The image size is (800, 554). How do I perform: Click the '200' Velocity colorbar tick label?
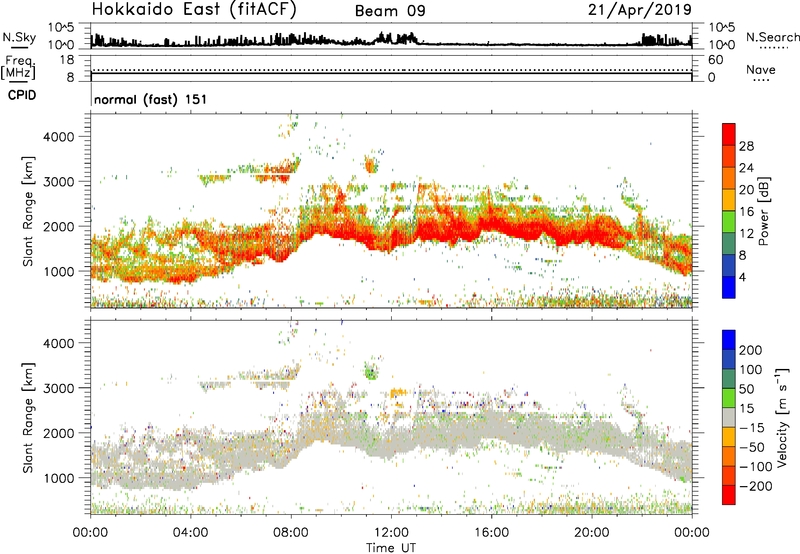(751, 350)
